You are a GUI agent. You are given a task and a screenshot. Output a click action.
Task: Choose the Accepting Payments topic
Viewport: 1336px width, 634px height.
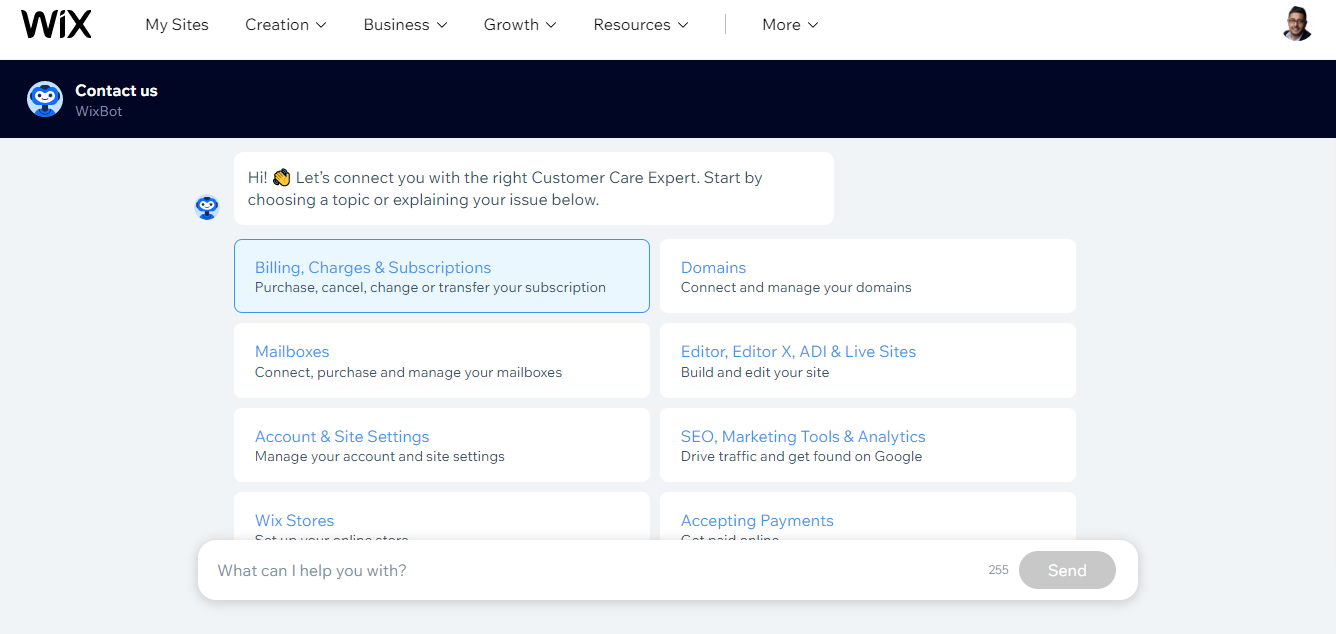point(867,518)
